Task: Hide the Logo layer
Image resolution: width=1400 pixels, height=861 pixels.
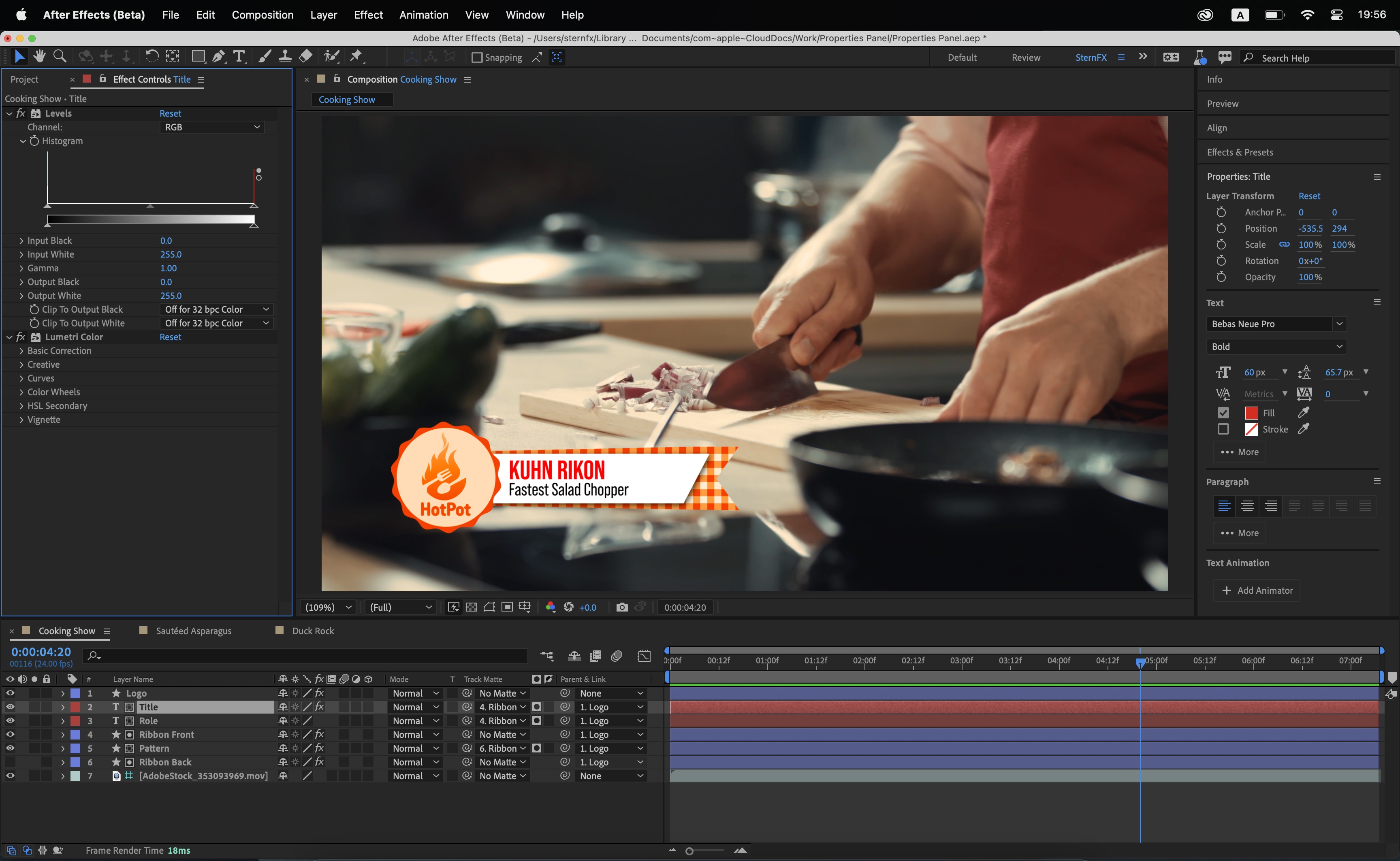Action: [x=10, y=693]
